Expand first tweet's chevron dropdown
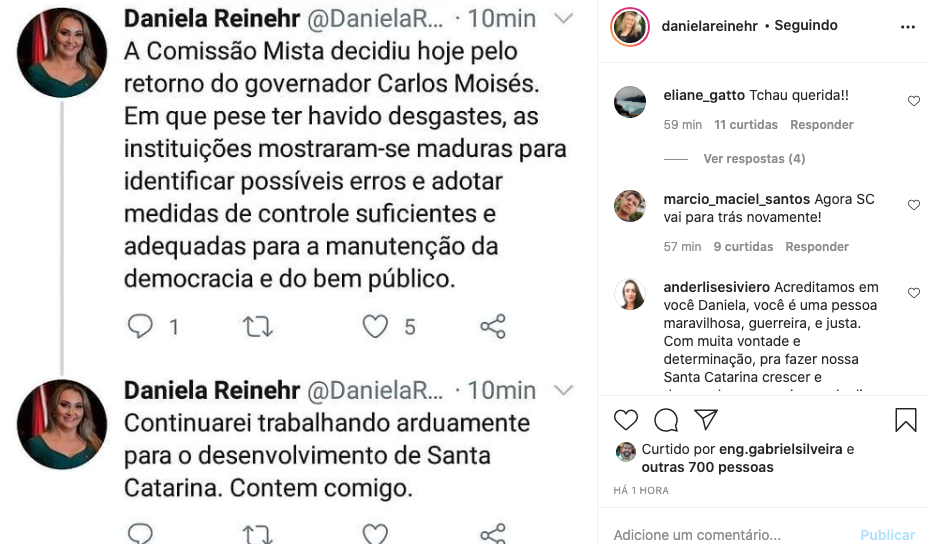 564,19
